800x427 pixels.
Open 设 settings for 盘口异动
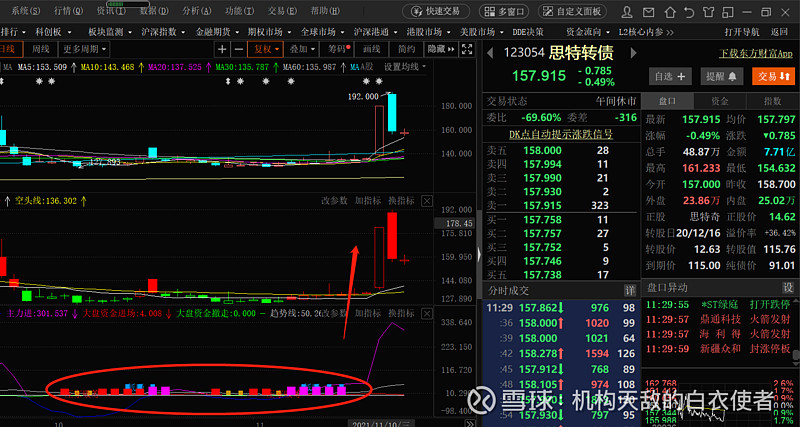pyautogui.click(x=788, y=287)
